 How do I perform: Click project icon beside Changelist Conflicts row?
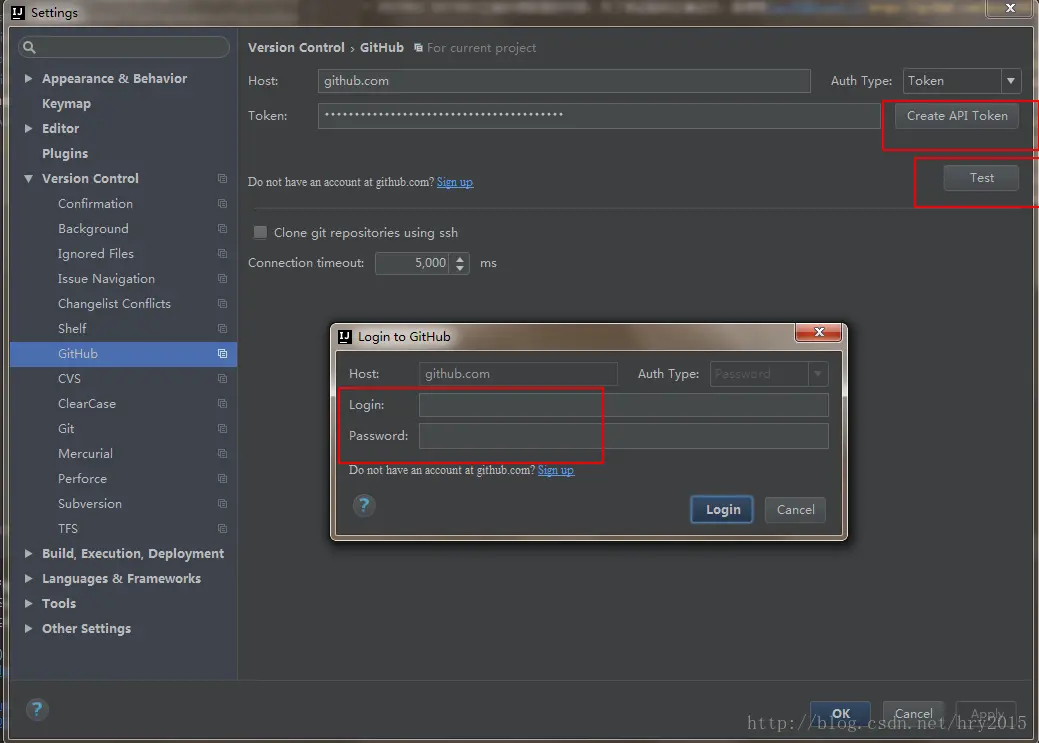point(222,304)
